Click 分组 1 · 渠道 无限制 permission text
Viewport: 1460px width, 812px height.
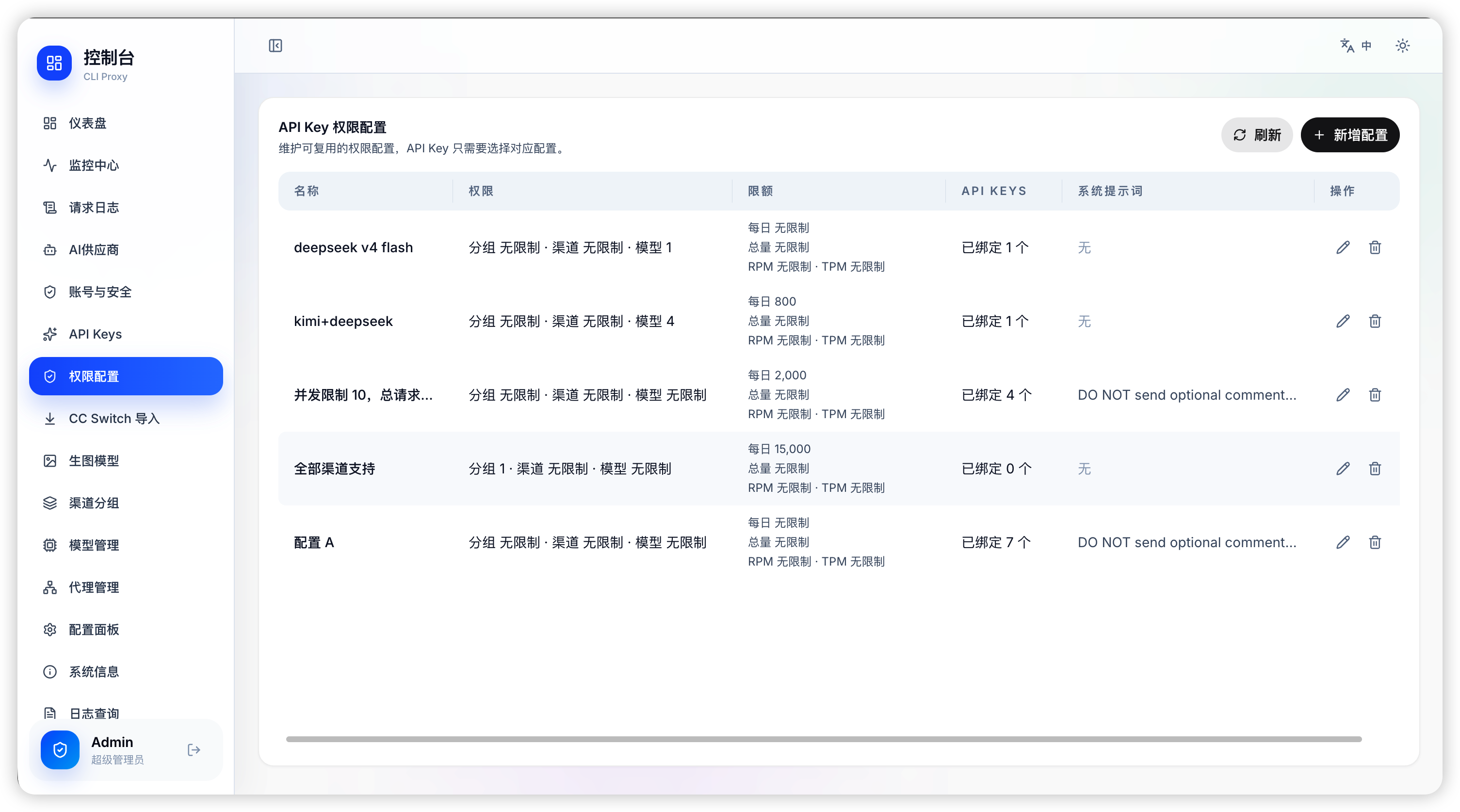[x=569, y=469]
